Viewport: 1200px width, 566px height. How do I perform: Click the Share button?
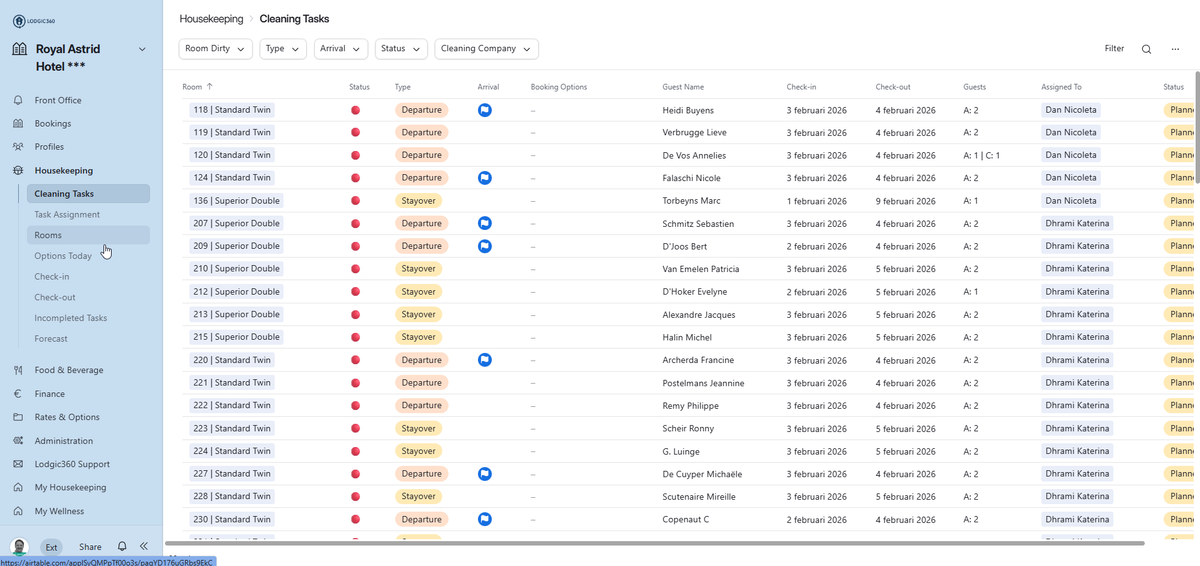90,547
